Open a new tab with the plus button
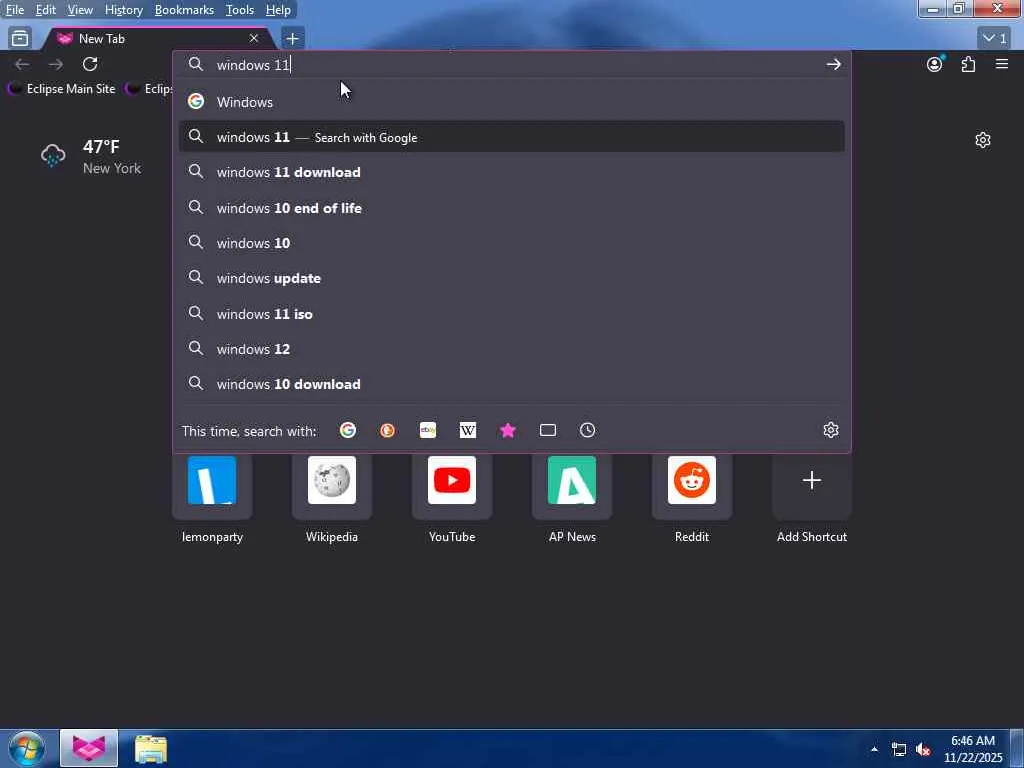This screenshot has width=1024, height=768. (292, 39)
